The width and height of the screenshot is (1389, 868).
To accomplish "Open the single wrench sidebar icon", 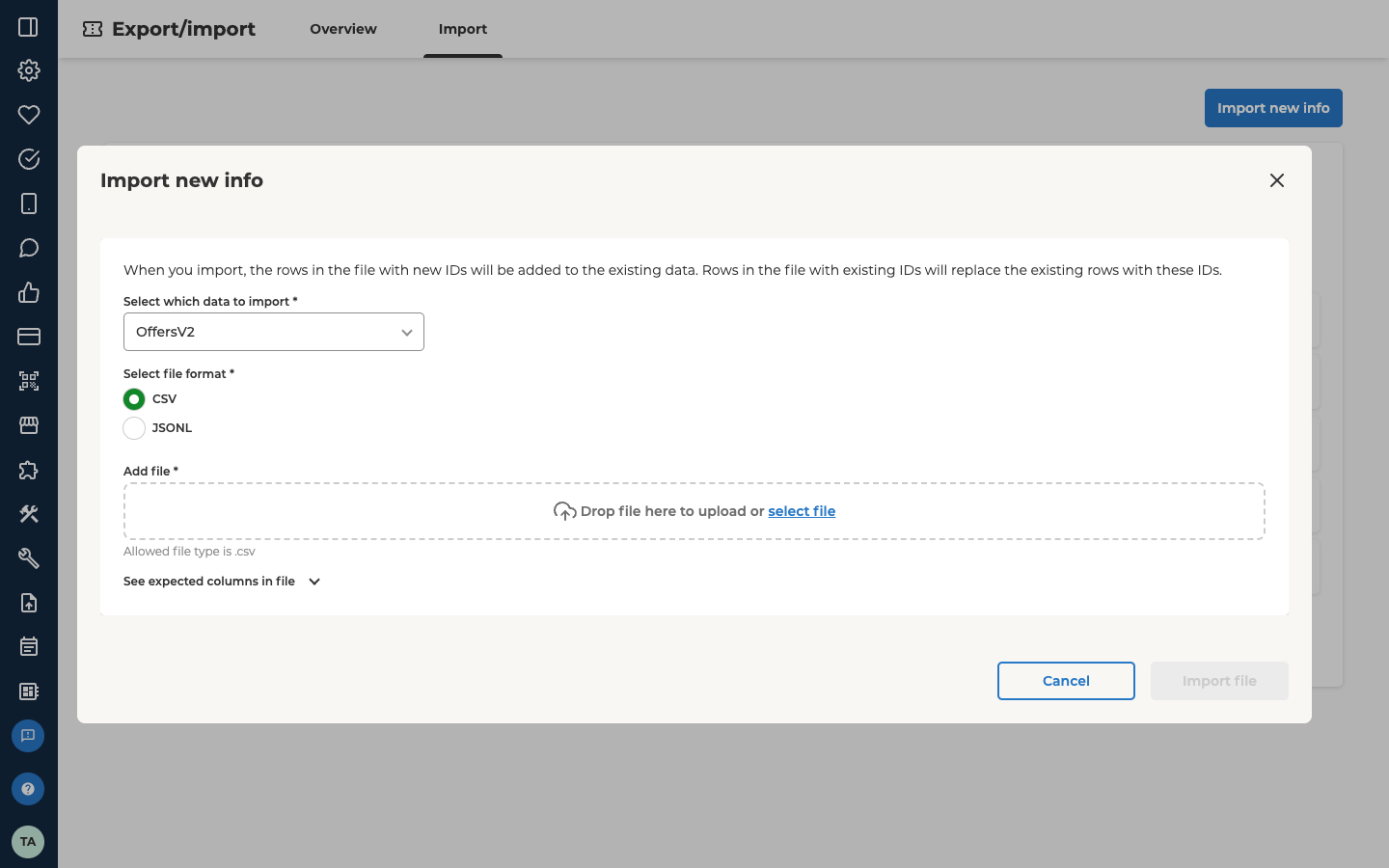I will coord(28,558).
